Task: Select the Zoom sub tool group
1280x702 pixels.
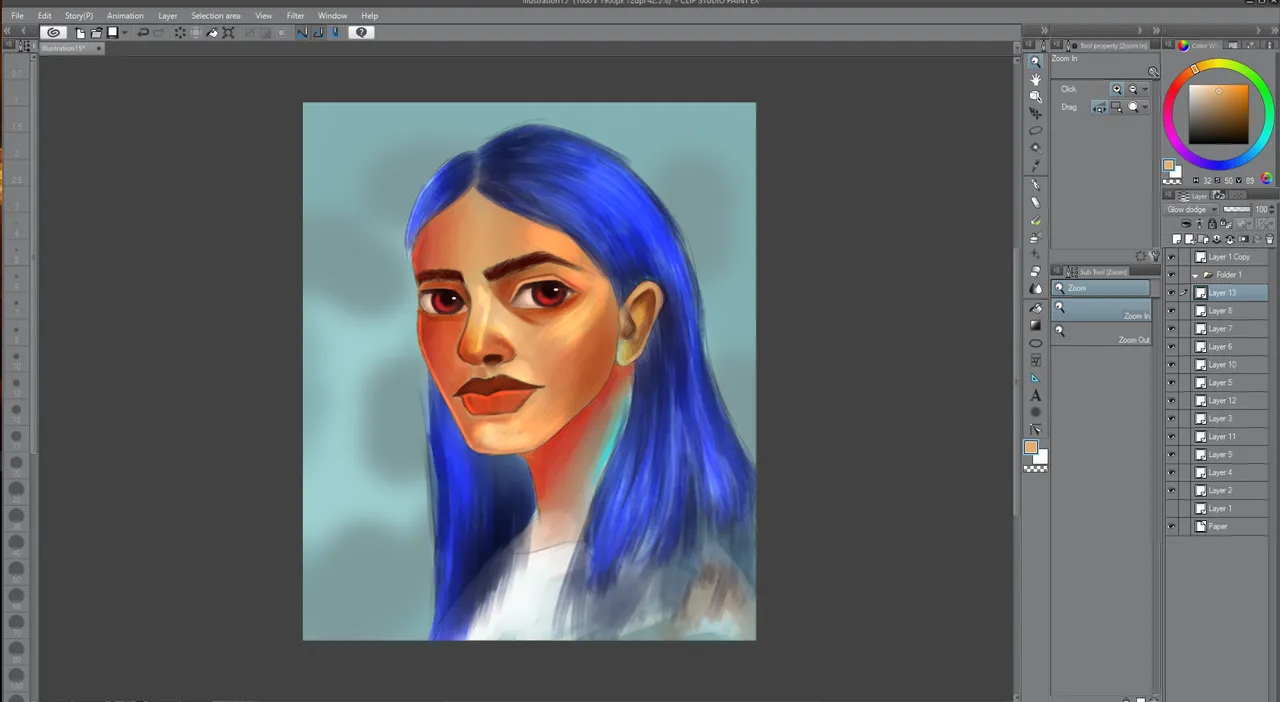Action: [x=1100, y=288]
